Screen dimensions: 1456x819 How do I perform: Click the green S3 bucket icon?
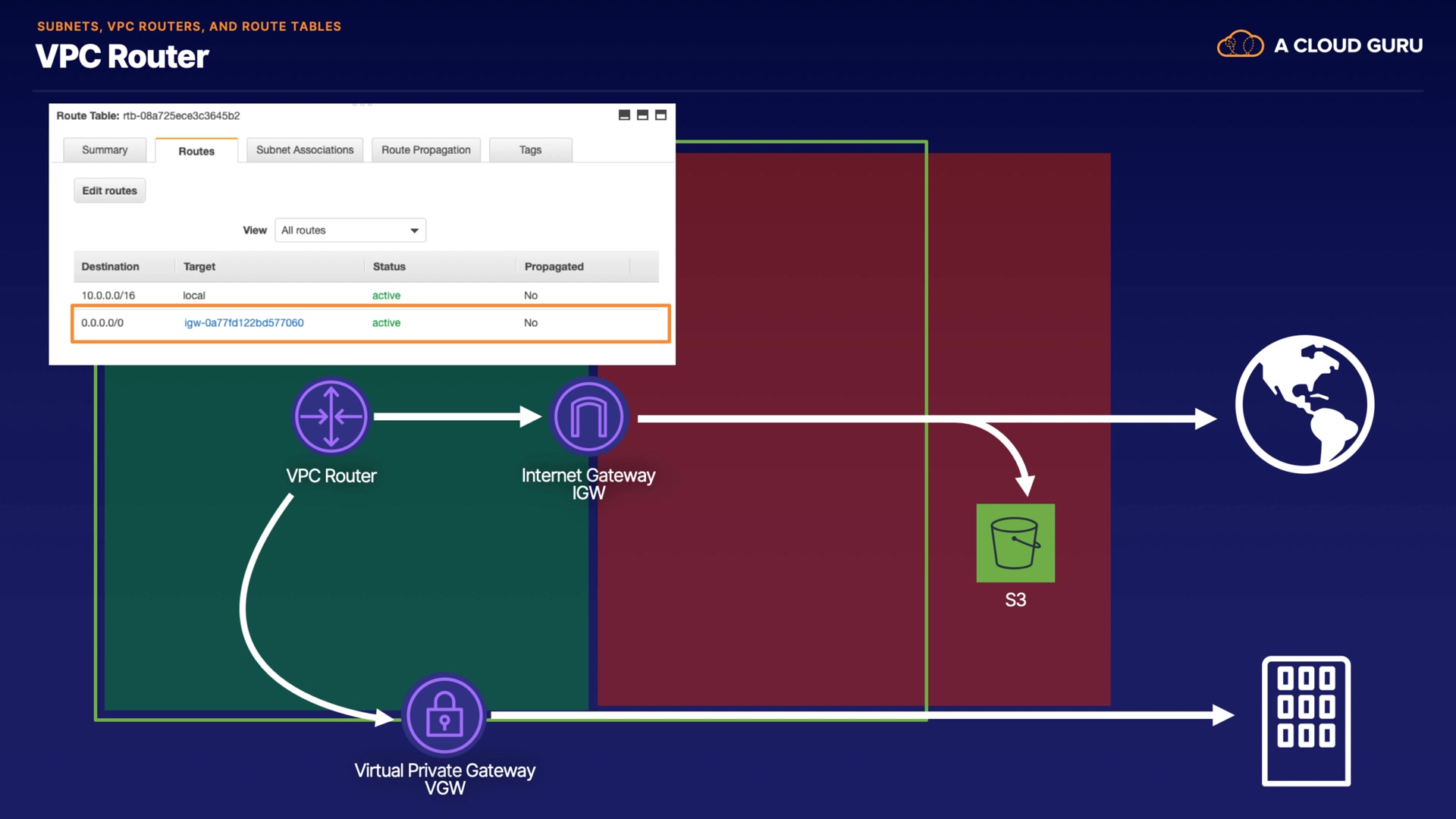1015,543
